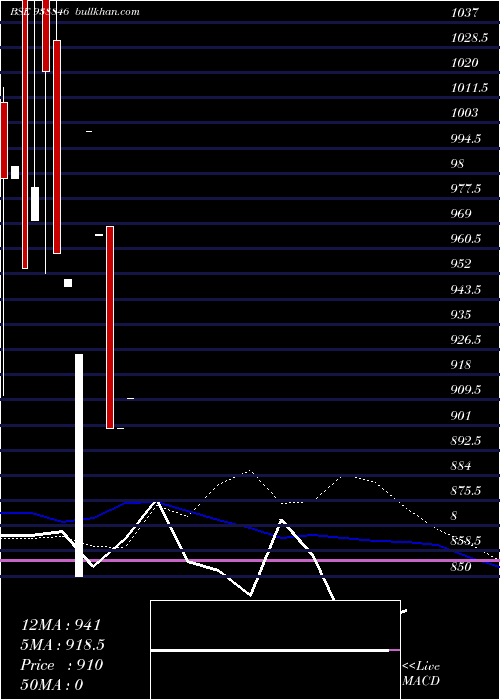Image resolution: width=500 pixels, height=700 pixels.
Task: Click the 909.5 price axis label
Action: click(x=466, y=391)
